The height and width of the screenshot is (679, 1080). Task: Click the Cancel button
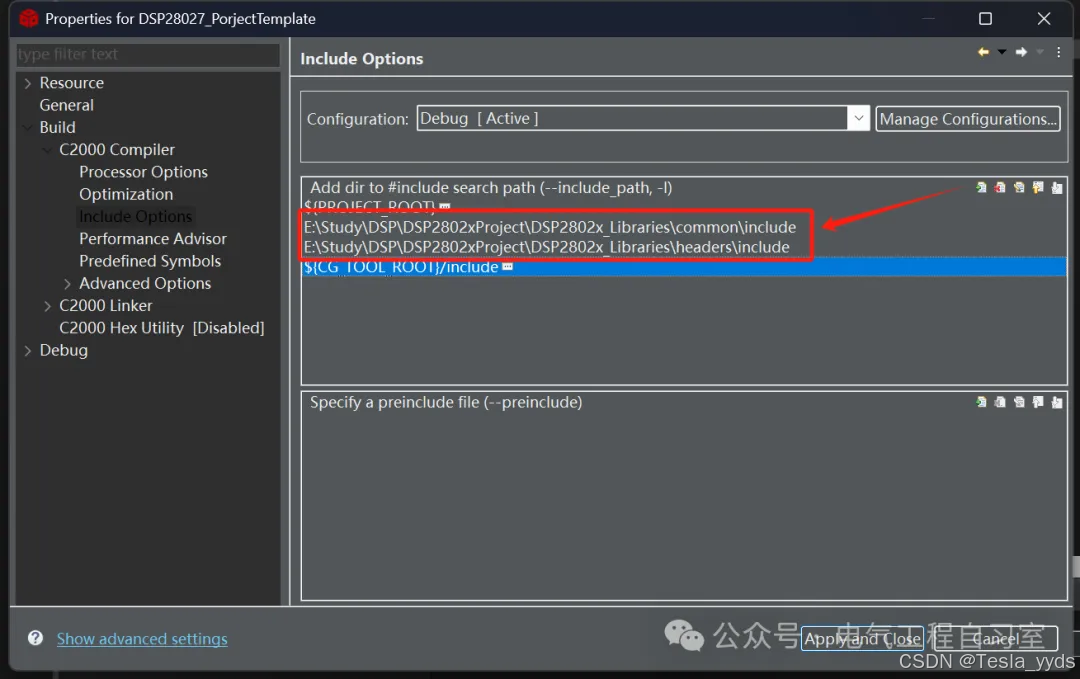[995, 638]
